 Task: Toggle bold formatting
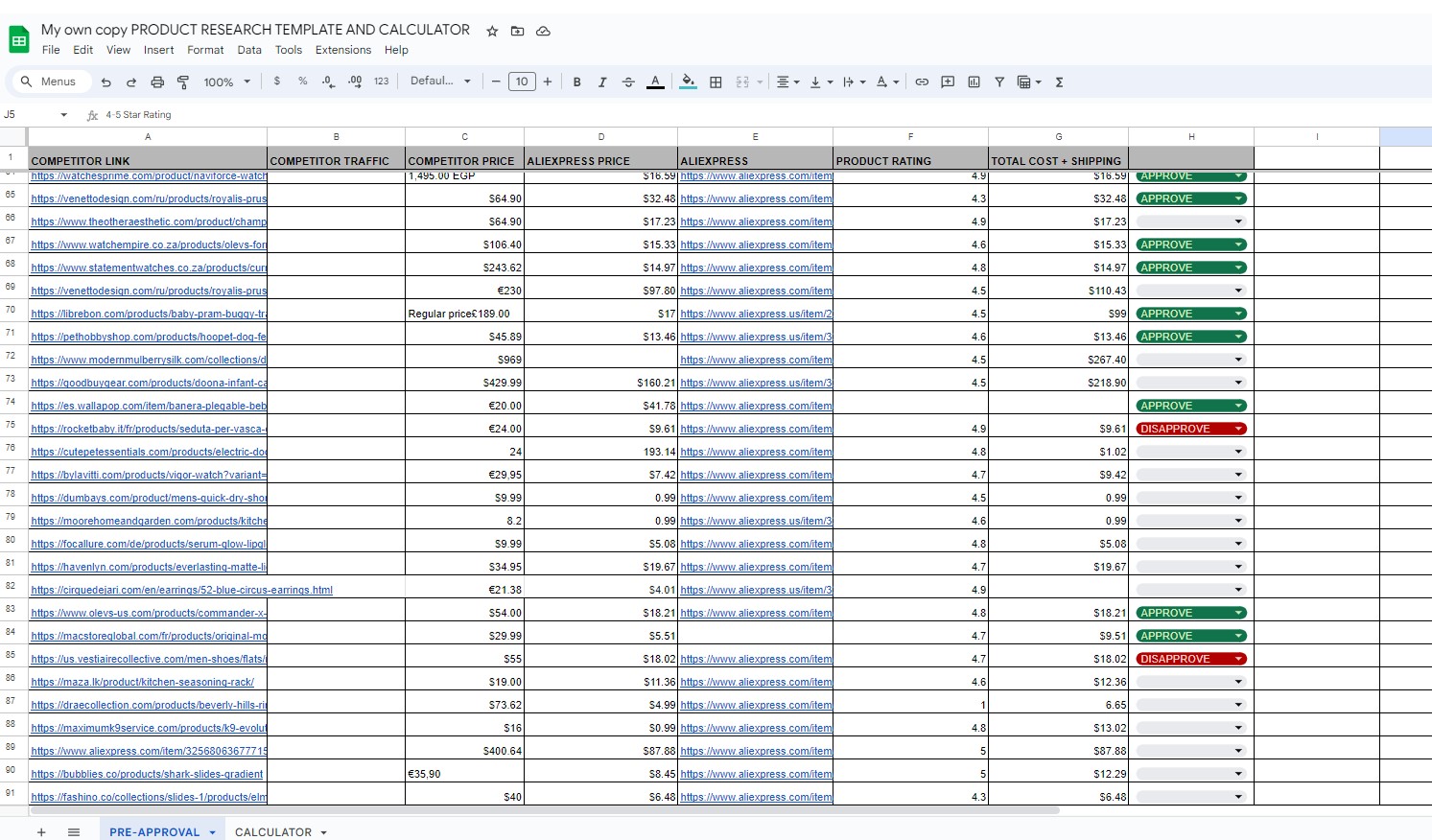tap(576, 82)
